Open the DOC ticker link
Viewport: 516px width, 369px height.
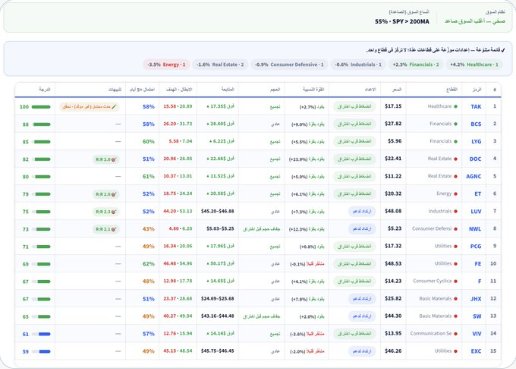click(475, 159)
